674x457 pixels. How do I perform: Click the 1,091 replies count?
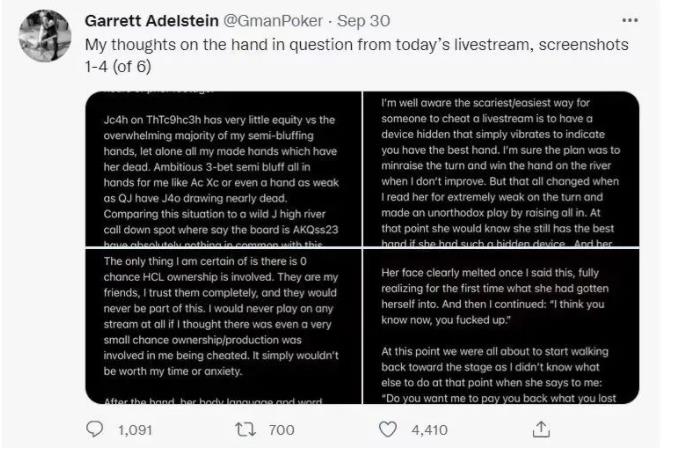(x=134, y=430)
